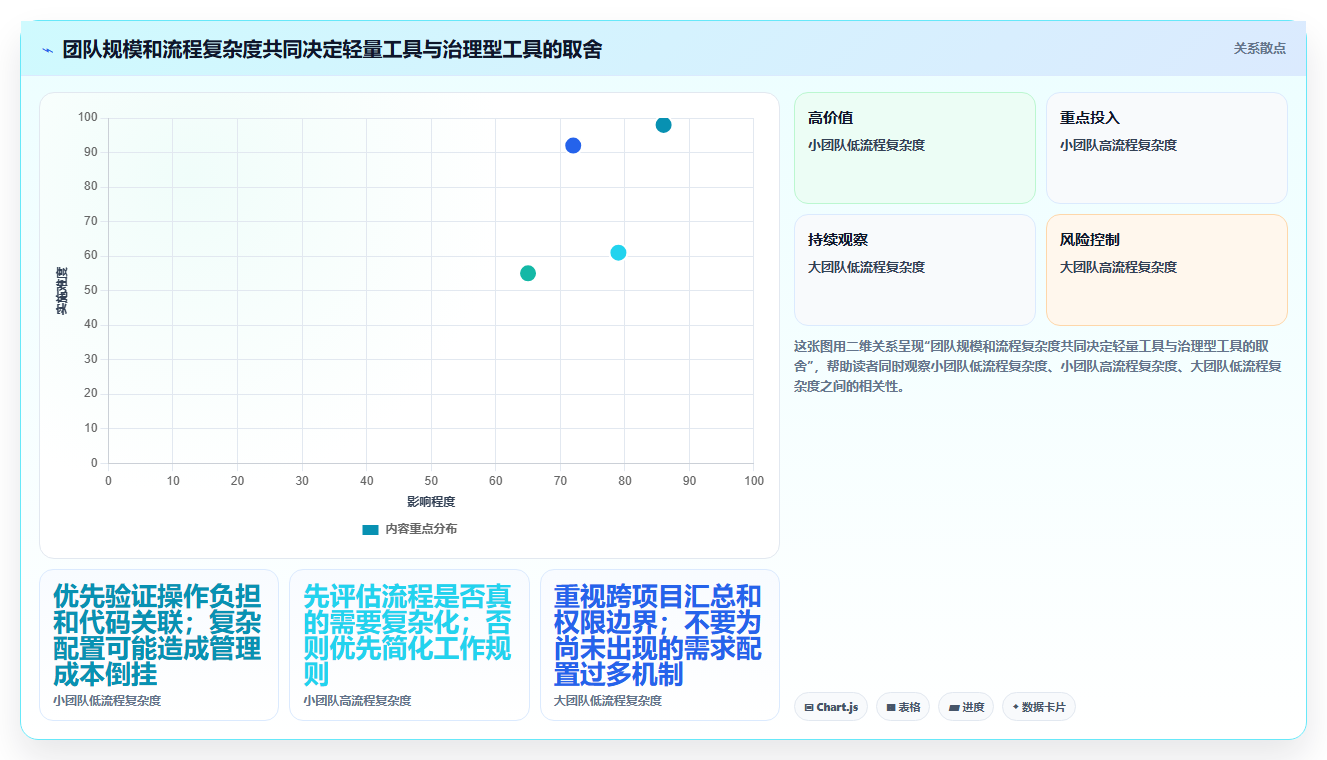Click the main title about 团队规模和流程复杂度
1327x760 pixels.
[332, 49]
